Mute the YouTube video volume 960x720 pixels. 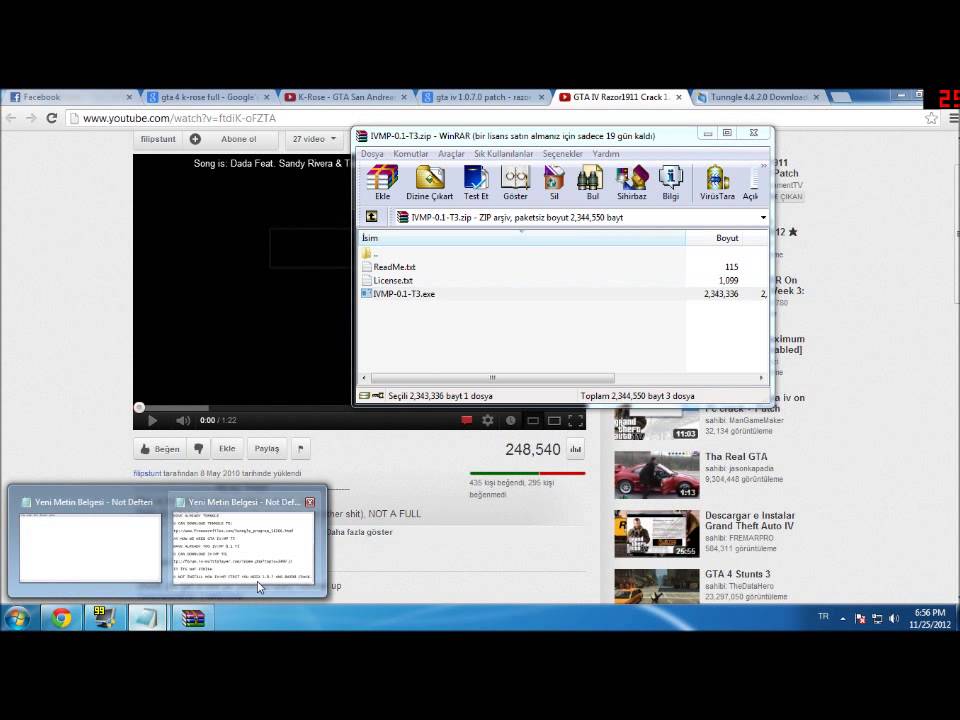point(182,421)
